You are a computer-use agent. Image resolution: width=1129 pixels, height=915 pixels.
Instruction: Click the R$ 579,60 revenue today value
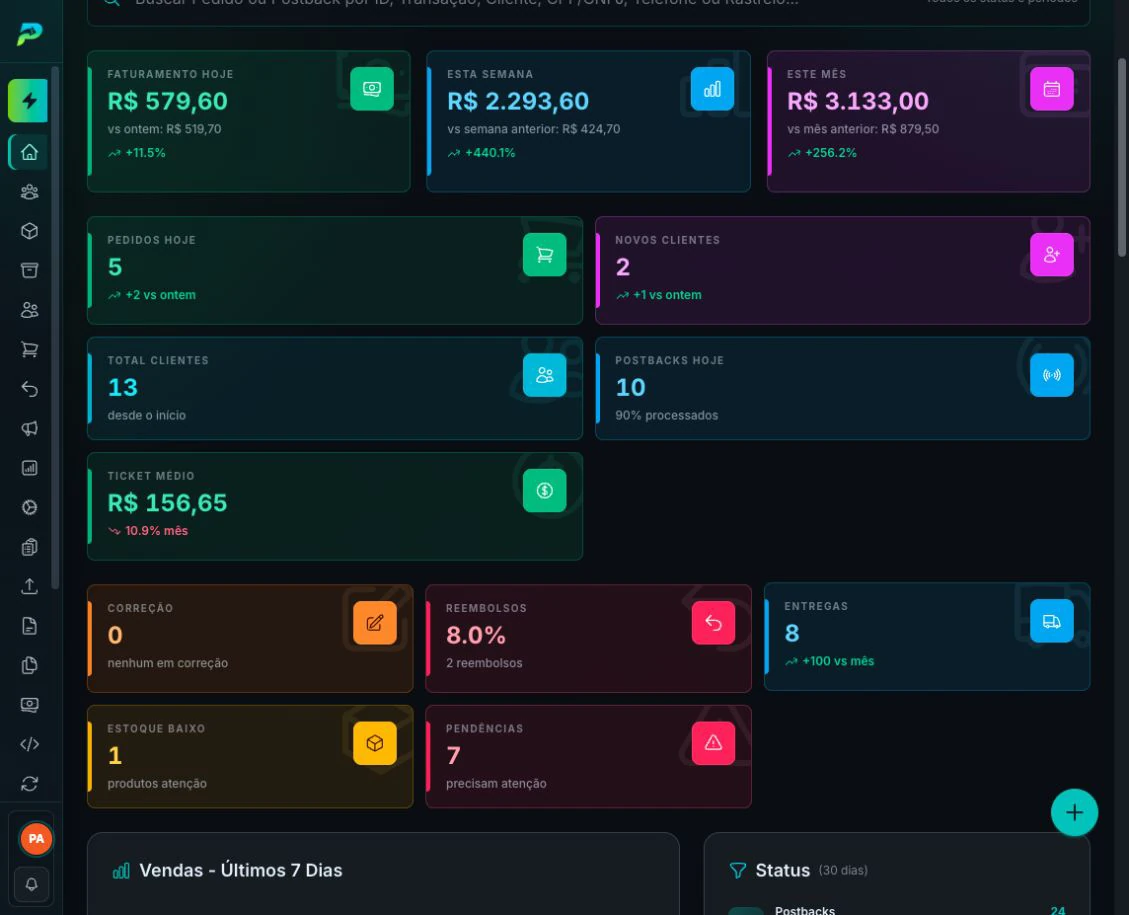[x=167, y=101]
